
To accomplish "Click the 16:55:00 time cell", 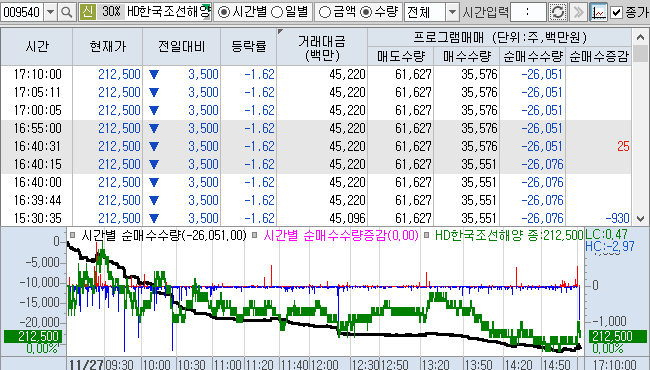I will click(x=37, y=128).
